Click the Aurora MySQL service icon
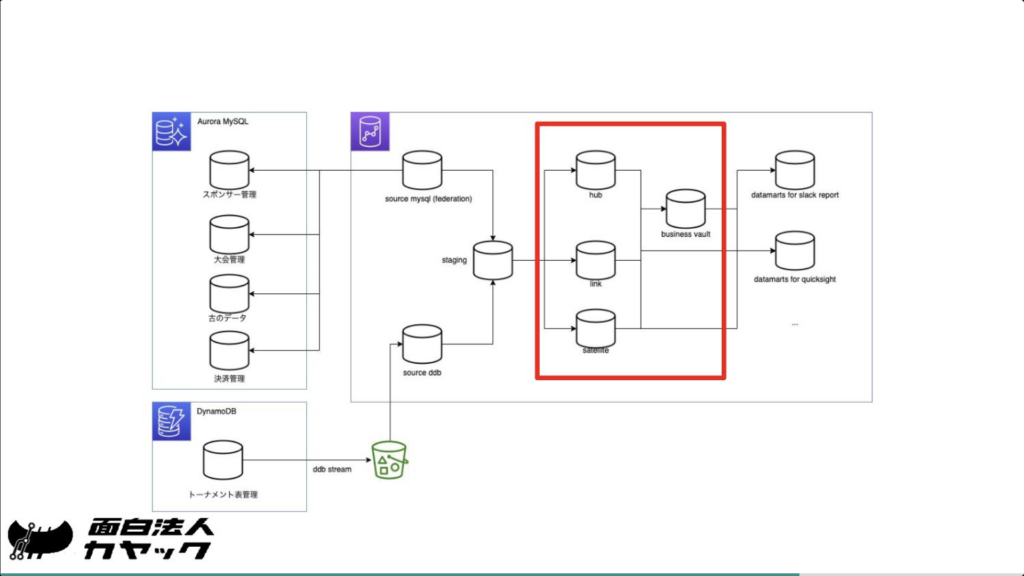This screenshot has width=1024, height=576. [x=170, y=131]
